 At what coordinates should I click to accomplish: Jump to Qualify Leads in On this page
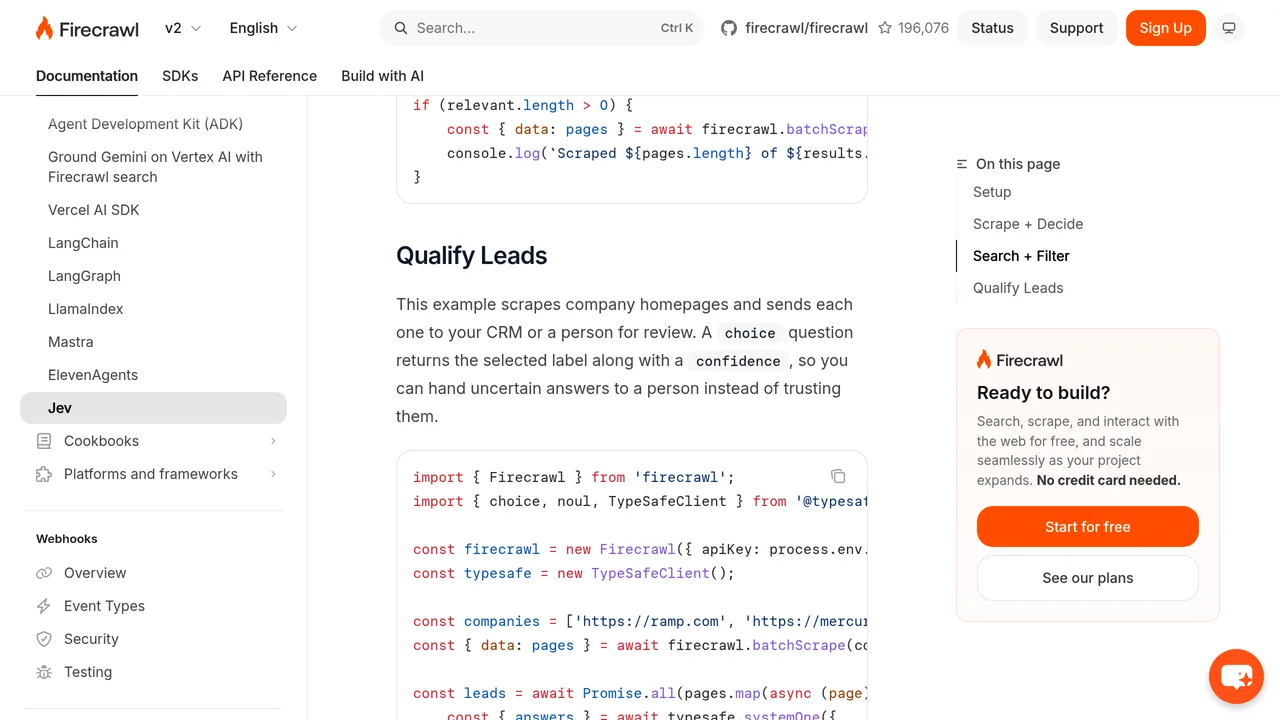[x=1018, y=288]
